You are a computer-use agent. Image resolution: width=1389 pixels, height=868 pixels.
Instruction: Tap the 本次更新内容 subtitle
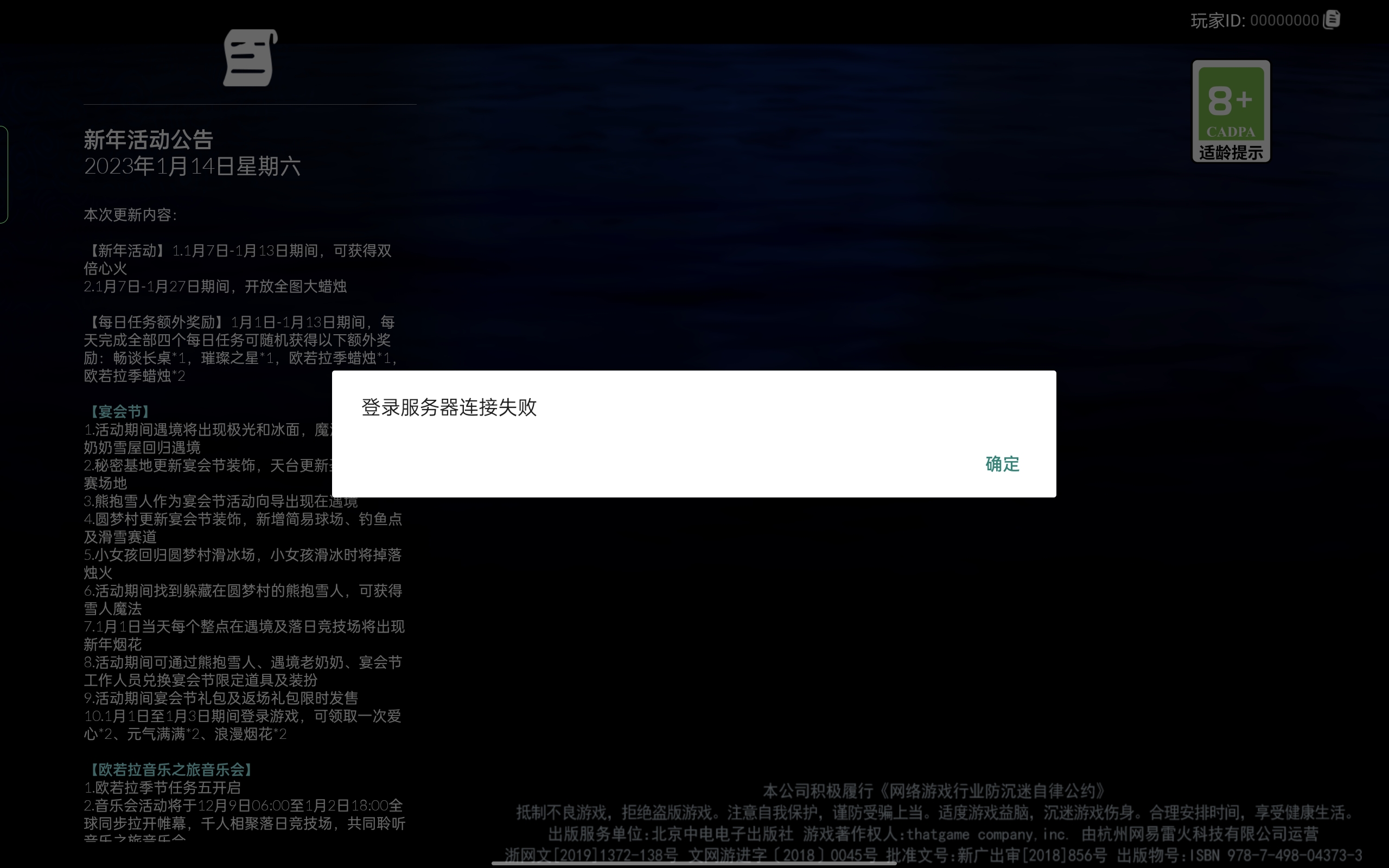[130, 215]
